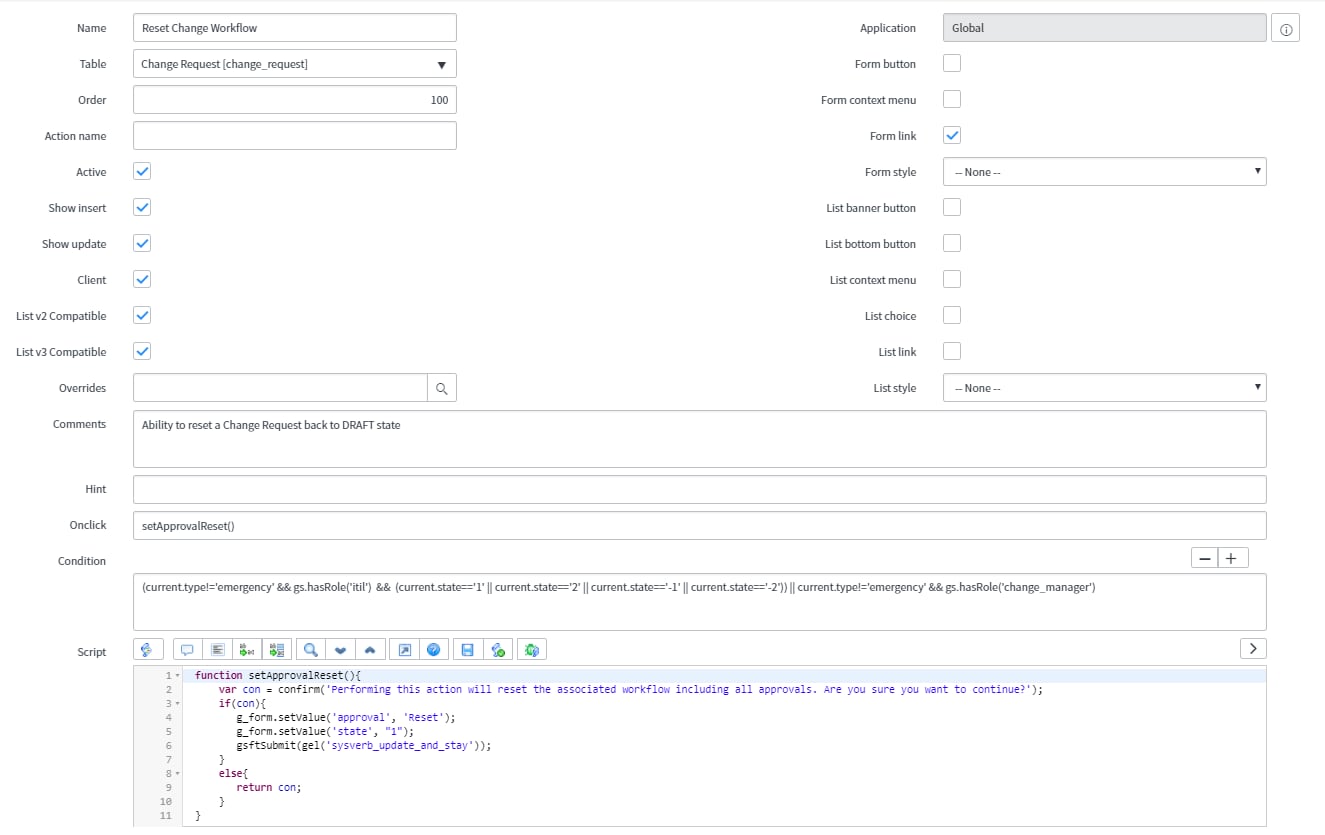This screenshot has height=835, width=1325.
Task: Check the List banner button checkbox
Action: [x=952, y=208]
